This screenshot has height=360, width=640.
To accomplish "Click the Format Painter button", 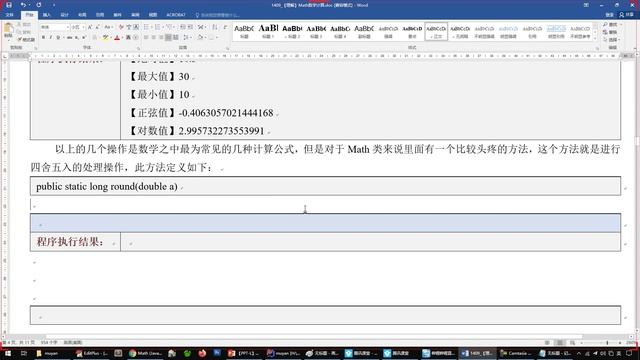I will [x=26, y=39].
